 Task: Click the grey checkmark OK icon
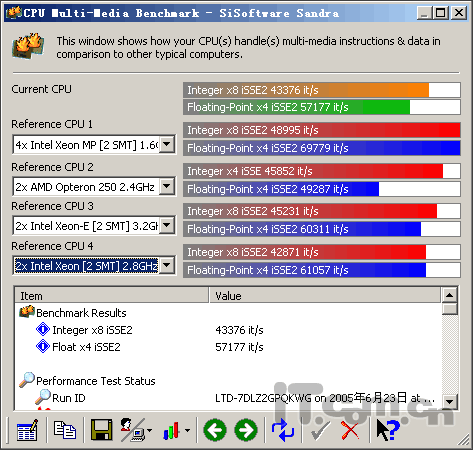point(320,431)
